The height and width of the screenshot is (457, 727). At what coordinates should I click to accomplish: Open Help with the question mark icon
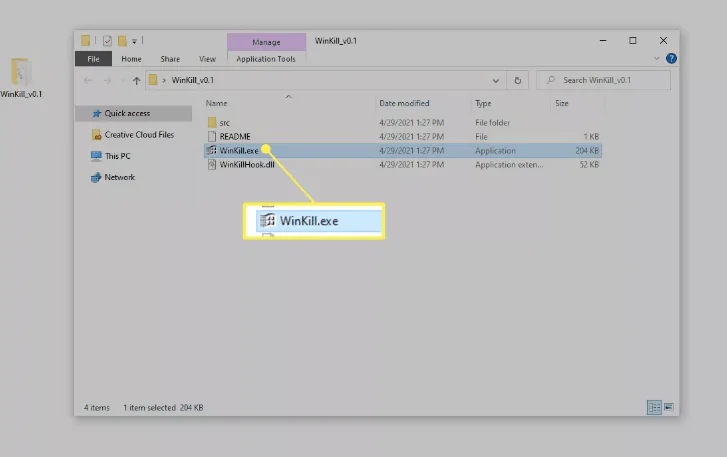(x=671, y=58)
